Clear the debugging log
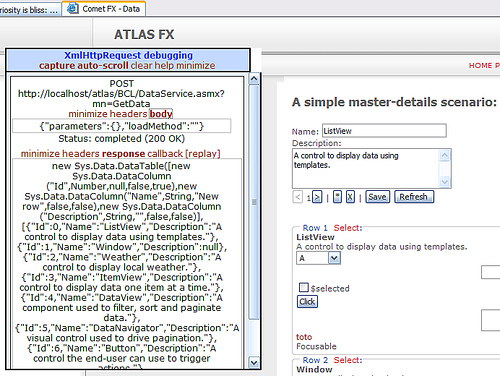The height and width of the screenshot is (376, 500). [x=141, y=65]
